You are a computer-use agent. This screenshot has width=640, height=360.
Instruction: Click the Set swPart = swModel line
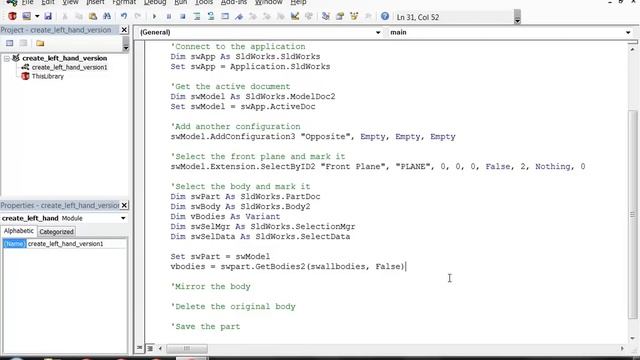[220, 257]
